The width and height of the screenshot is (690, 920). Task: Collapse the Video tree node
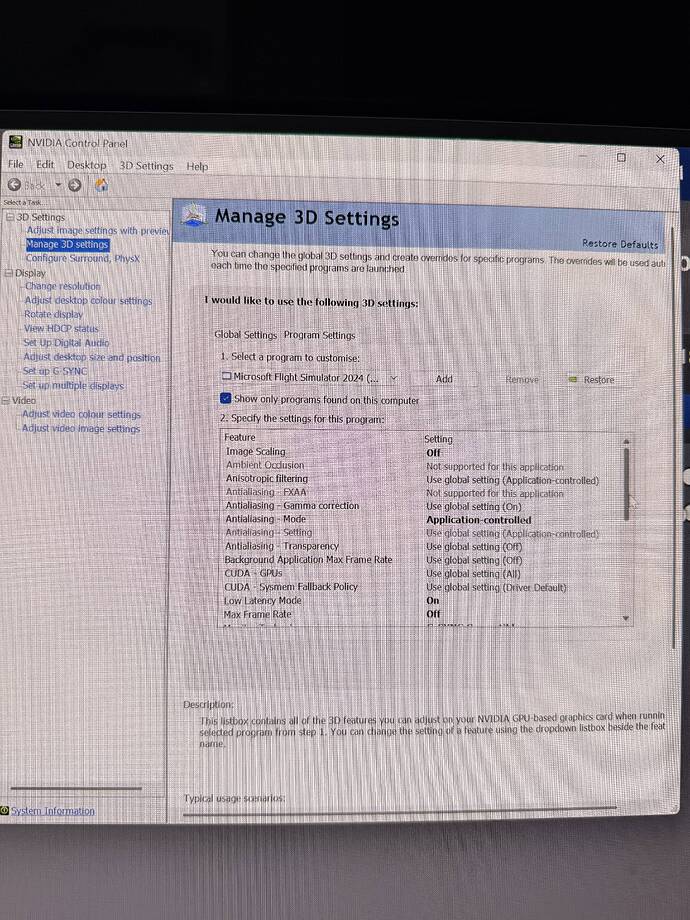6,400
